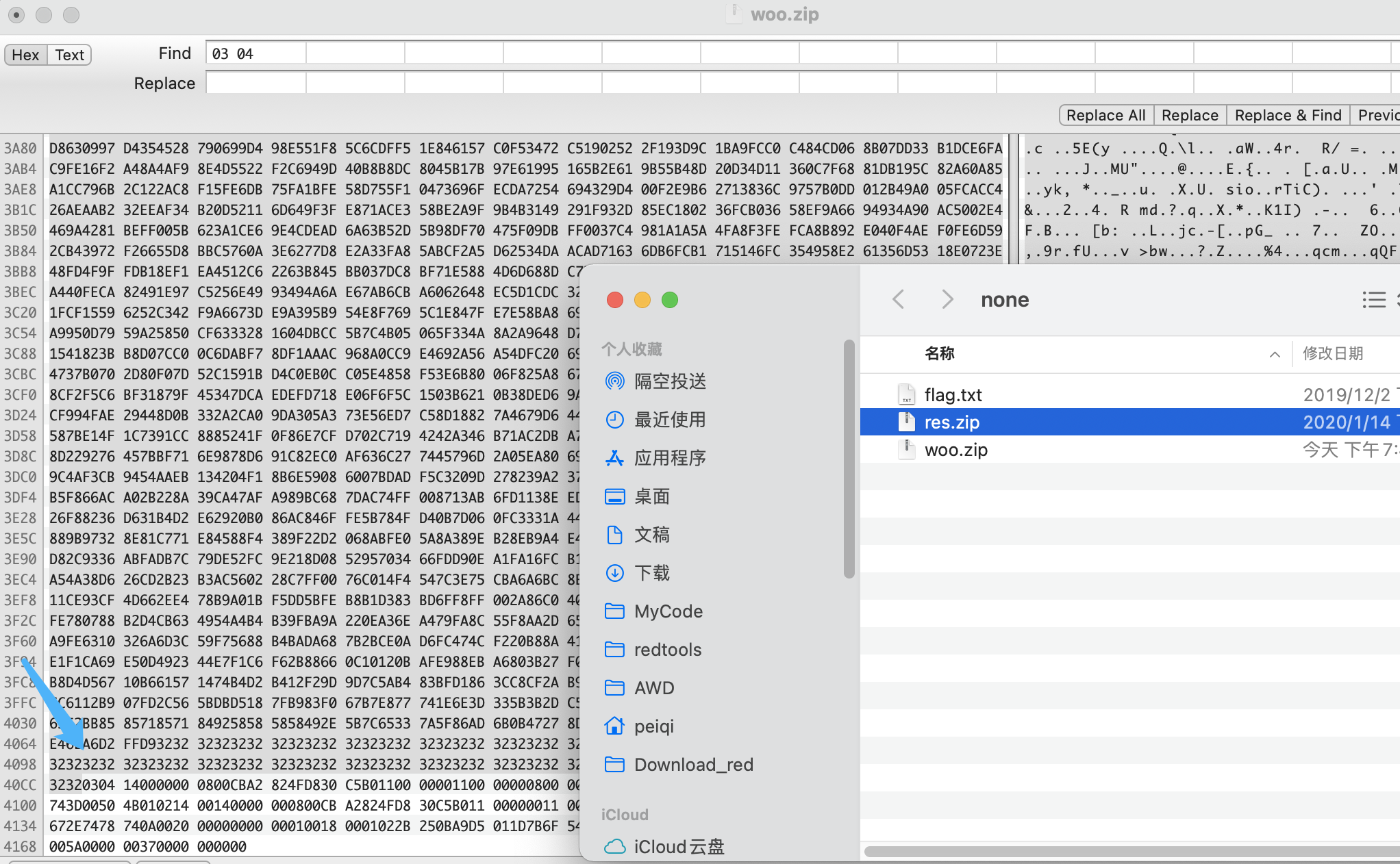
Task: Select MyCode label in sidebar
Action: point(668,611)
